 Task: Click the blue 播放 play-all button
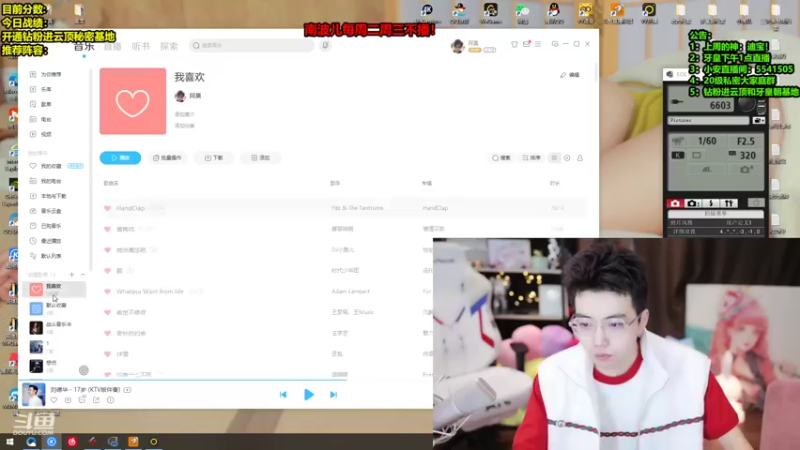pyautogui.click(x=120, y=158)
